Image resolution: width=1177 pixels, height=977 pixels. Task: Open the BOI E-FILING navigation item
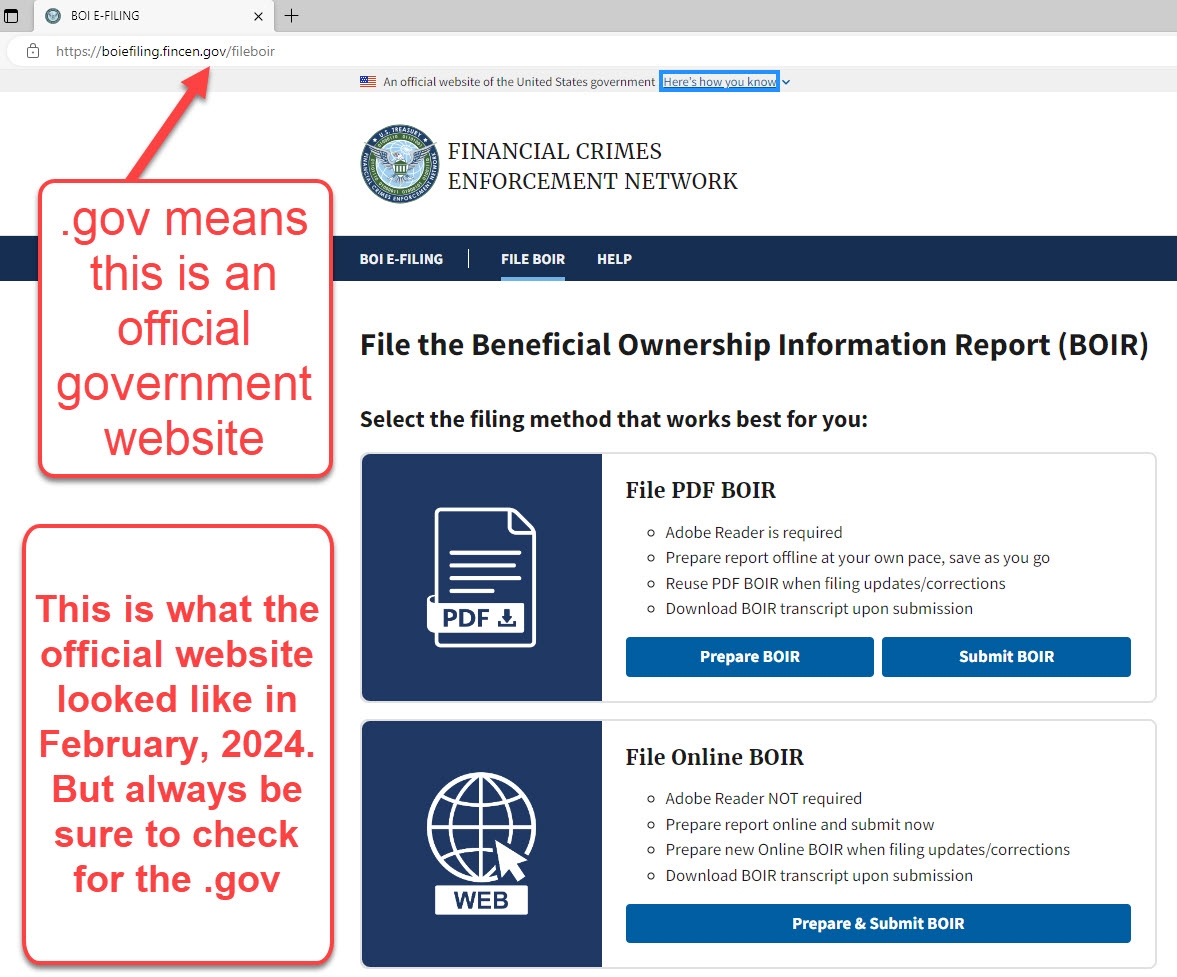[402, 259]
